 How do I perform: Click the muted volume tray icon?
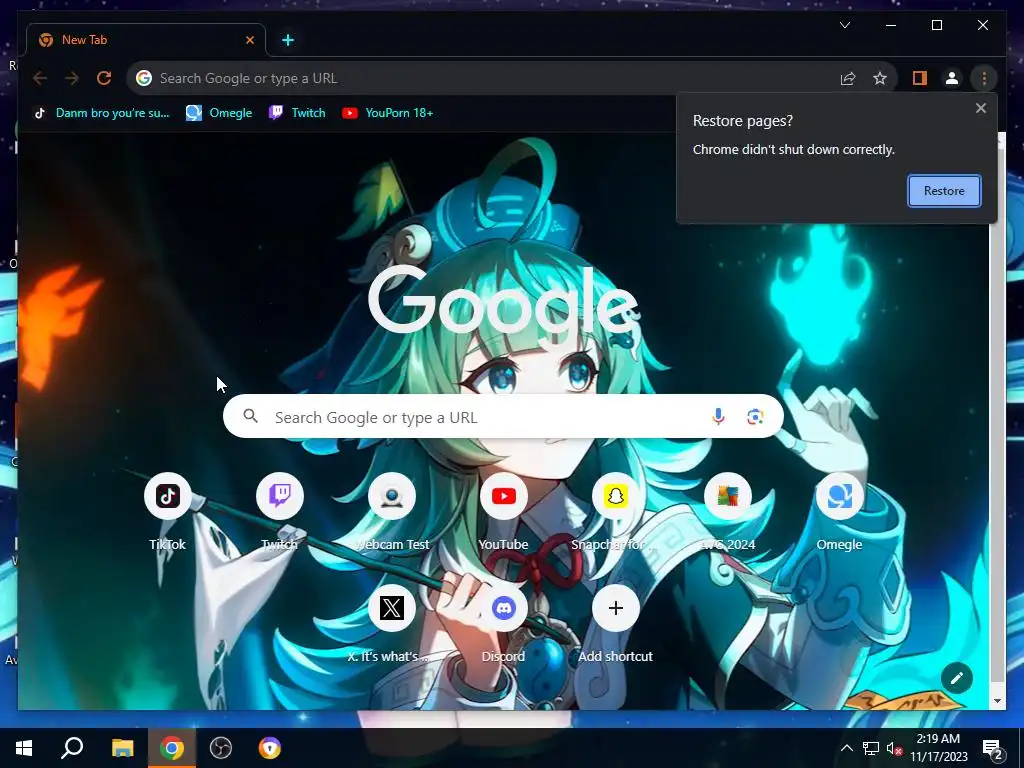coord(894,748)
